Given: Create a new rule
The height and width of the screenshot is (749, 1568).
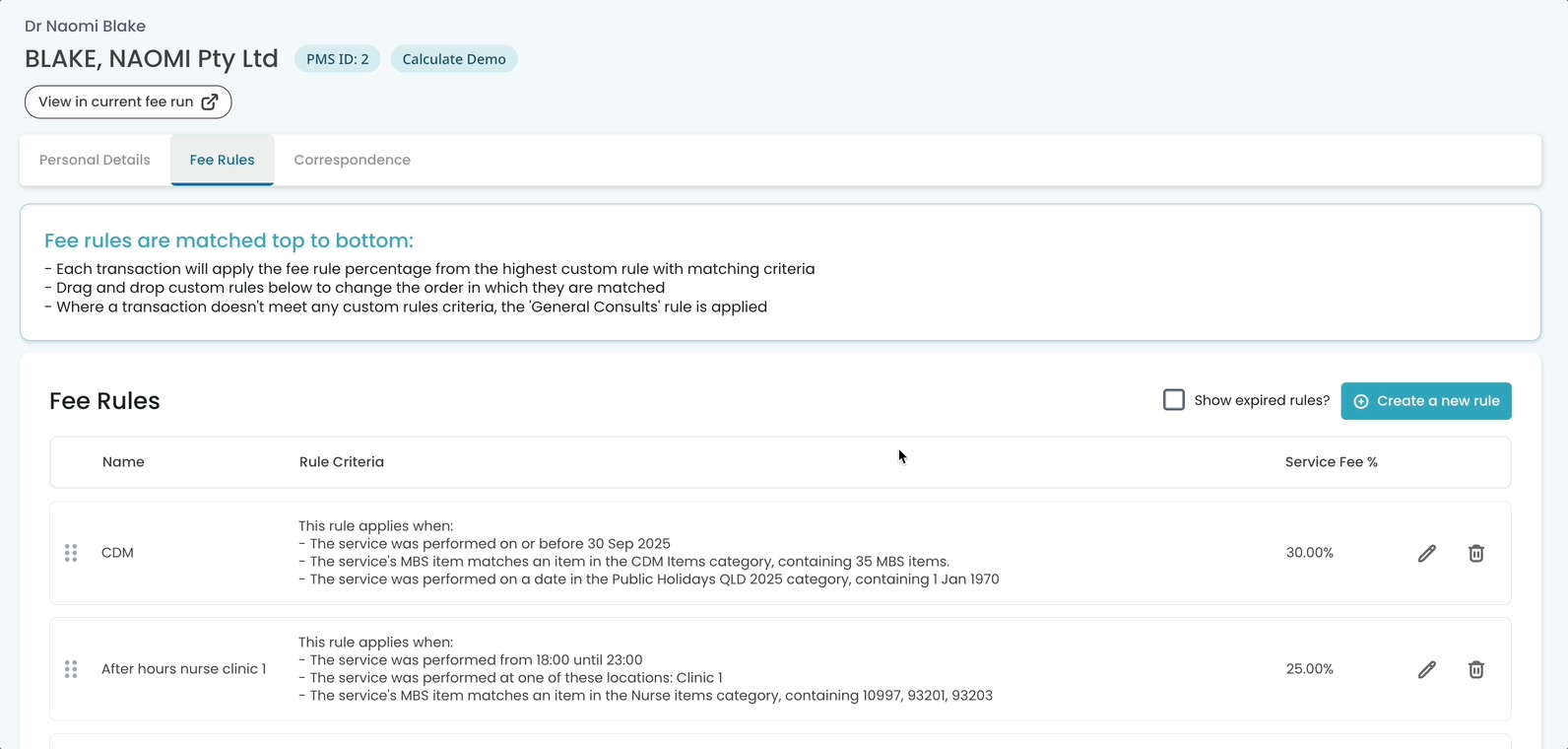Looking at the screenshot, I should pyautogui.click(x=1425, y=401).
